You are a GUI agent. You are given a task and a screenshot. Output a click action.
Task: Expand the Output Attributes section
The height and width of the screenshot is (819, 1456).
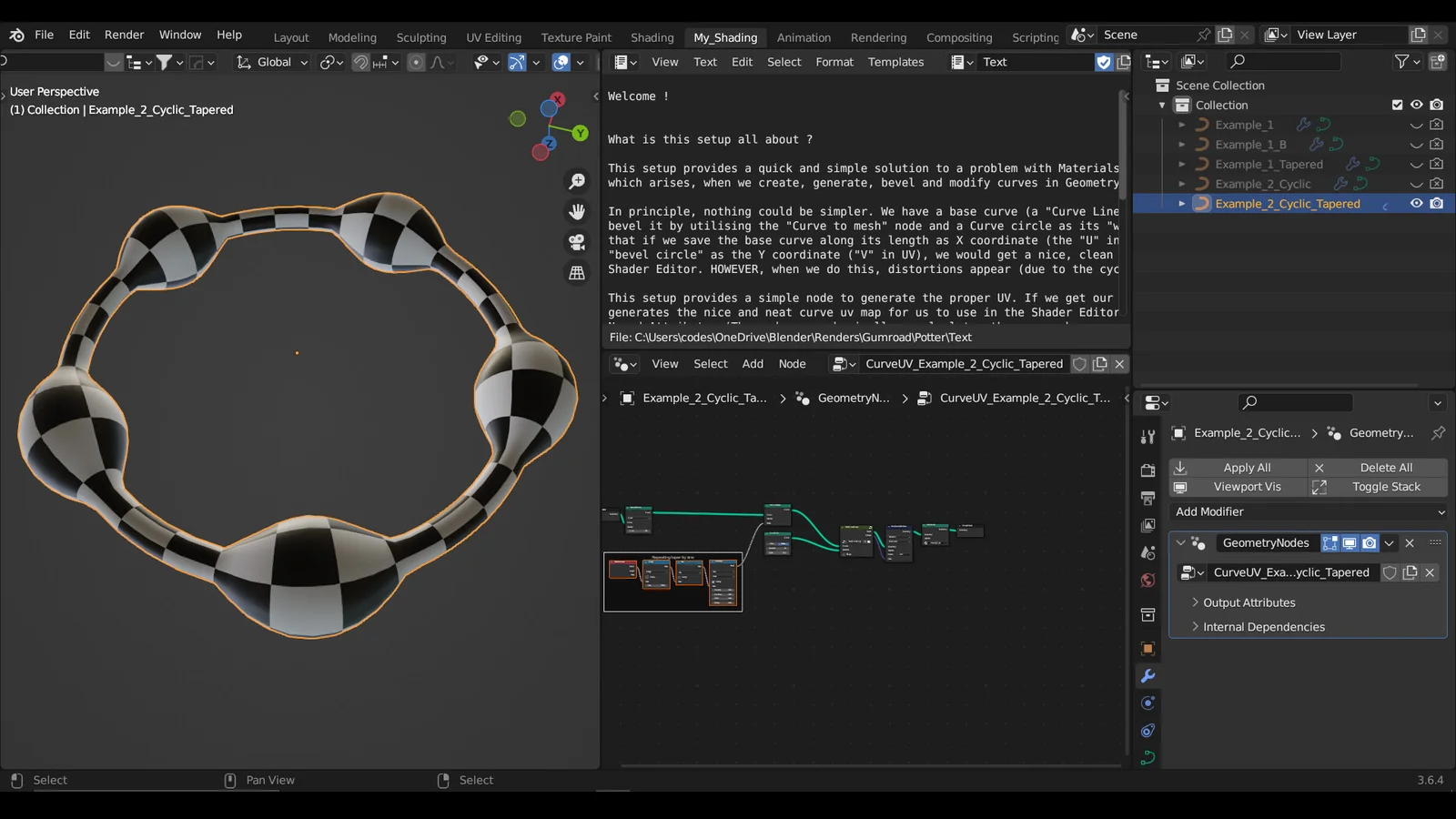coord(1249,602)
